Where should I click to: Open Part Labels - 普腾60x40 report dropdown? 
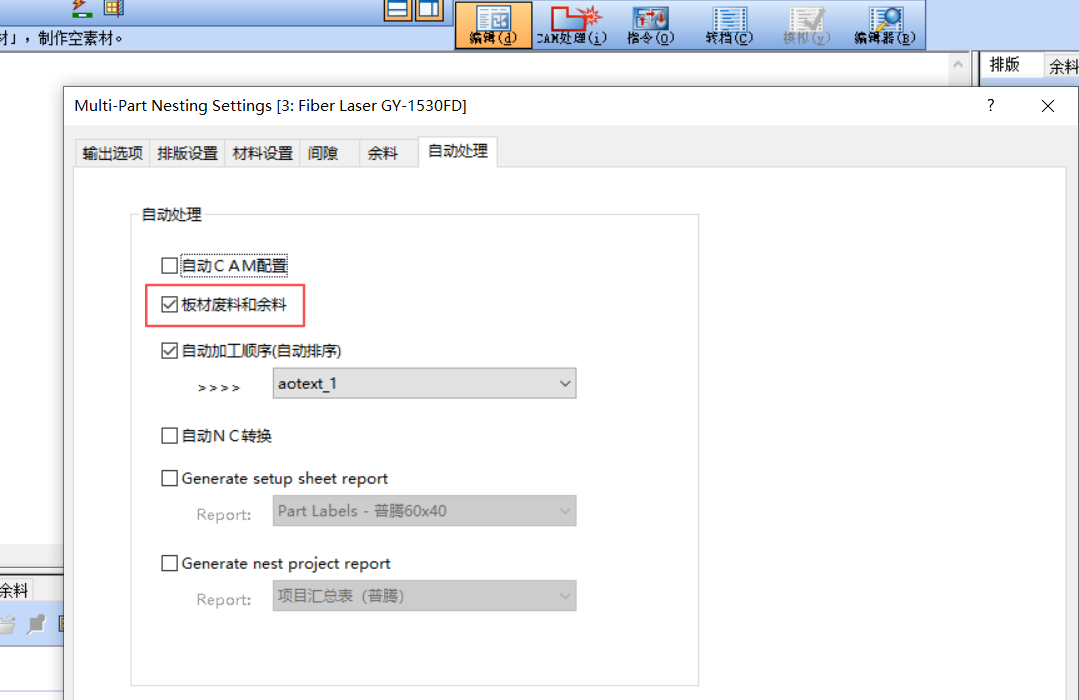tap(425, 511)
